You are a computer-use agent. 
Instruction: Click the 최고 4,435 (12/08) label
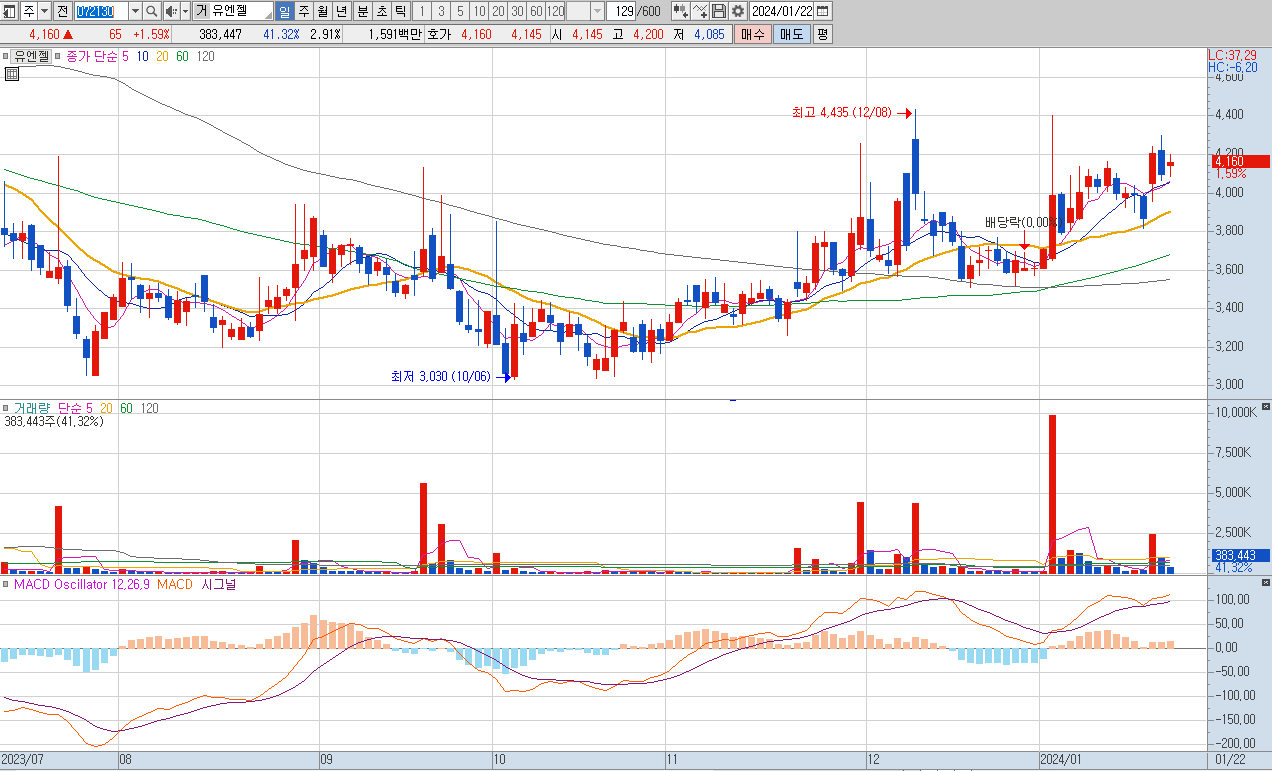[x=841, y=114]
